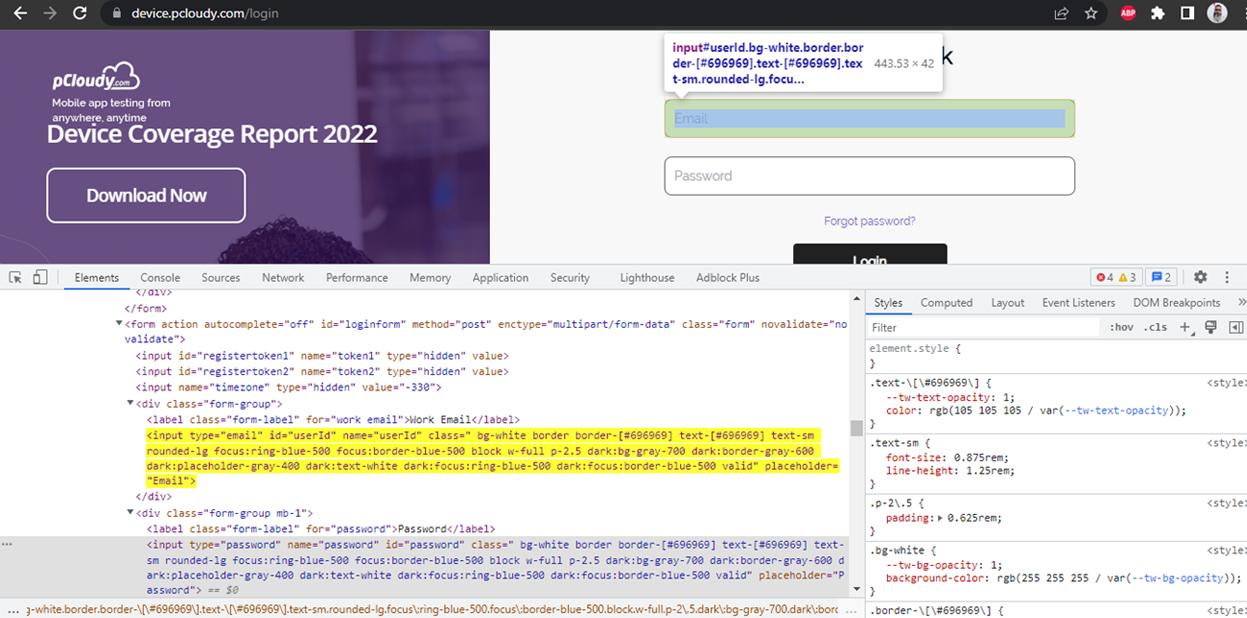Click the Elements panel vertical scrollbar thumb

856,428
